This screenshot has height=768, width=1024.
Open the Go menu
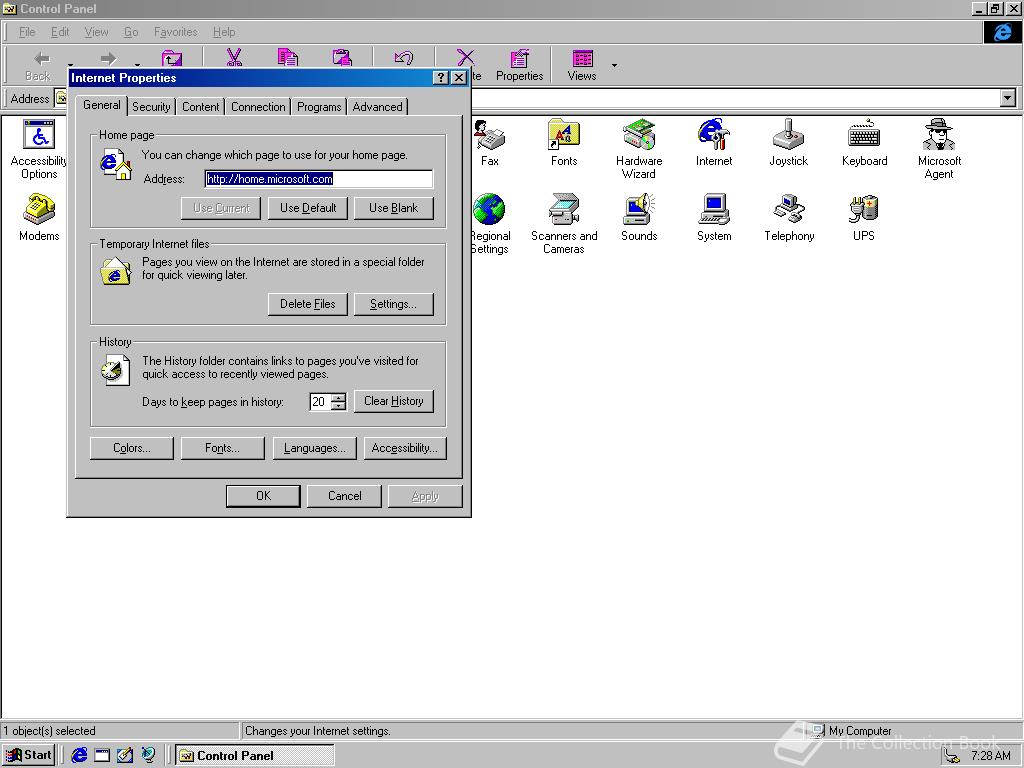point(131,32)
